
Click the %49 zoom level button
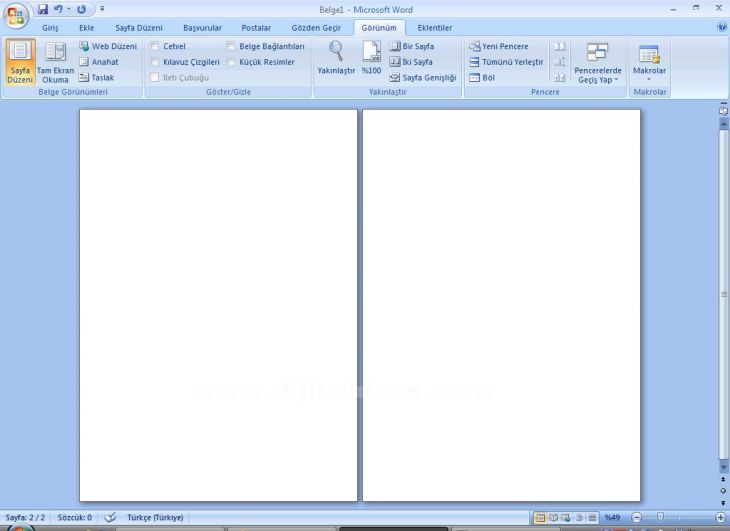tap(612, 518)
